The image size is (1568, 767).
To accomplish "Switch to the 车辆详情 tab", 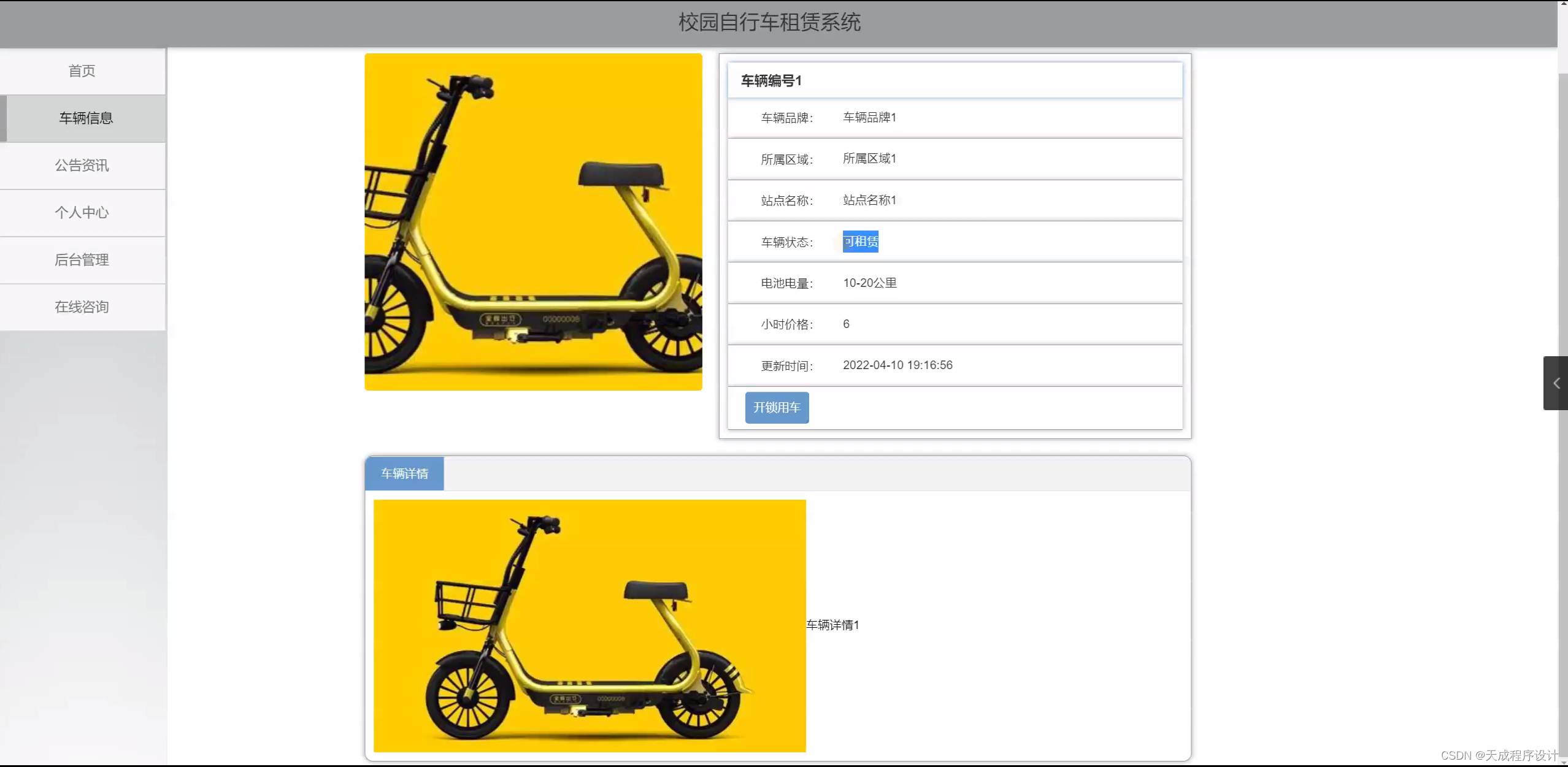I will (404, 473).
